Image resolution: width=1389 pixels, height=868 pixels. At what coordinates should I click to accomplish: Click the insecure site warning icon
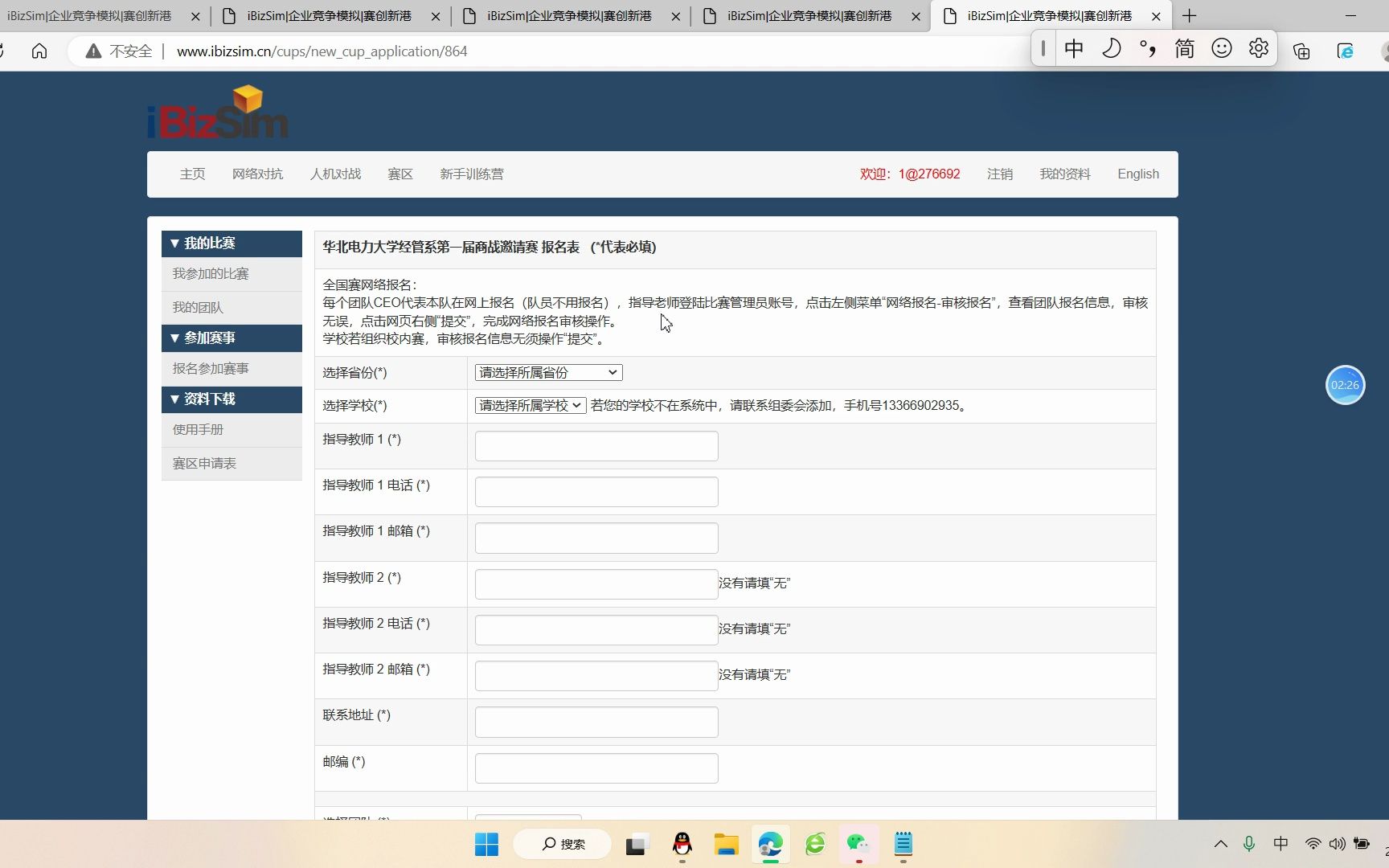click(x=94, y=51)
